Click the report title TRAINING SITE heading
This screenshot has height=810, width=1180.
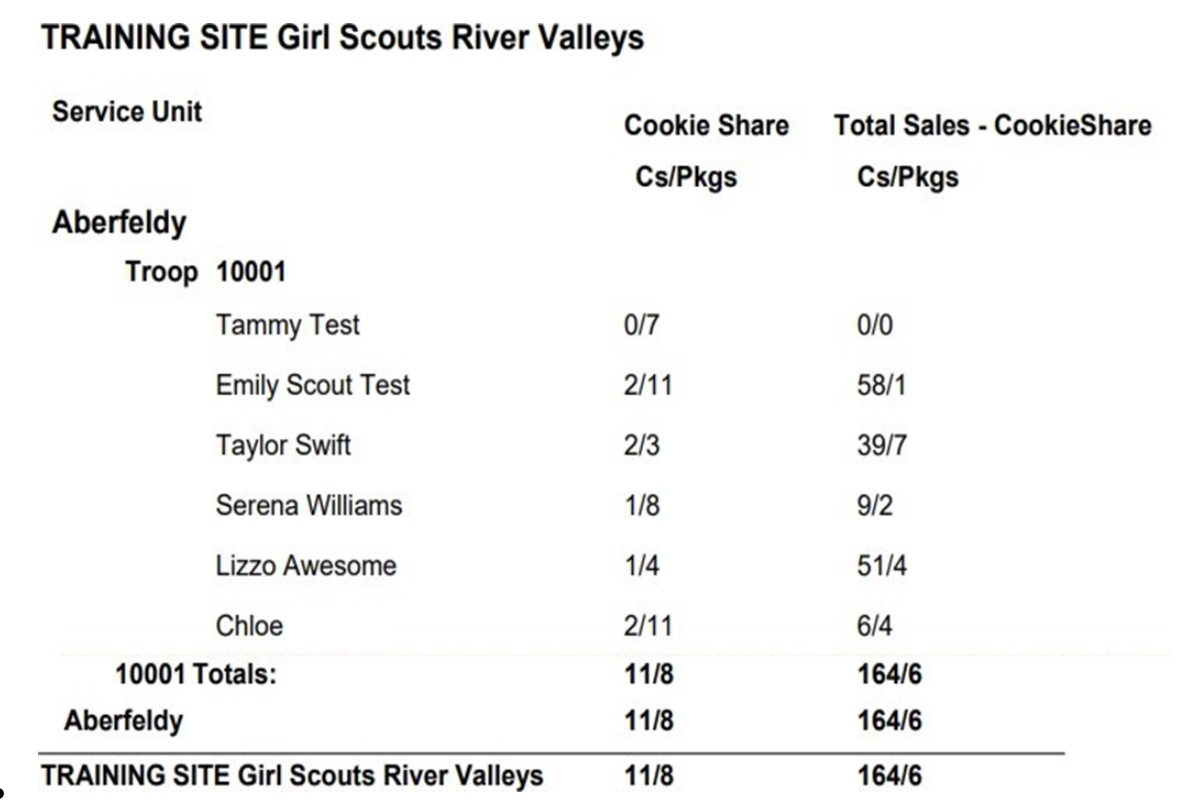coord(342,37)
